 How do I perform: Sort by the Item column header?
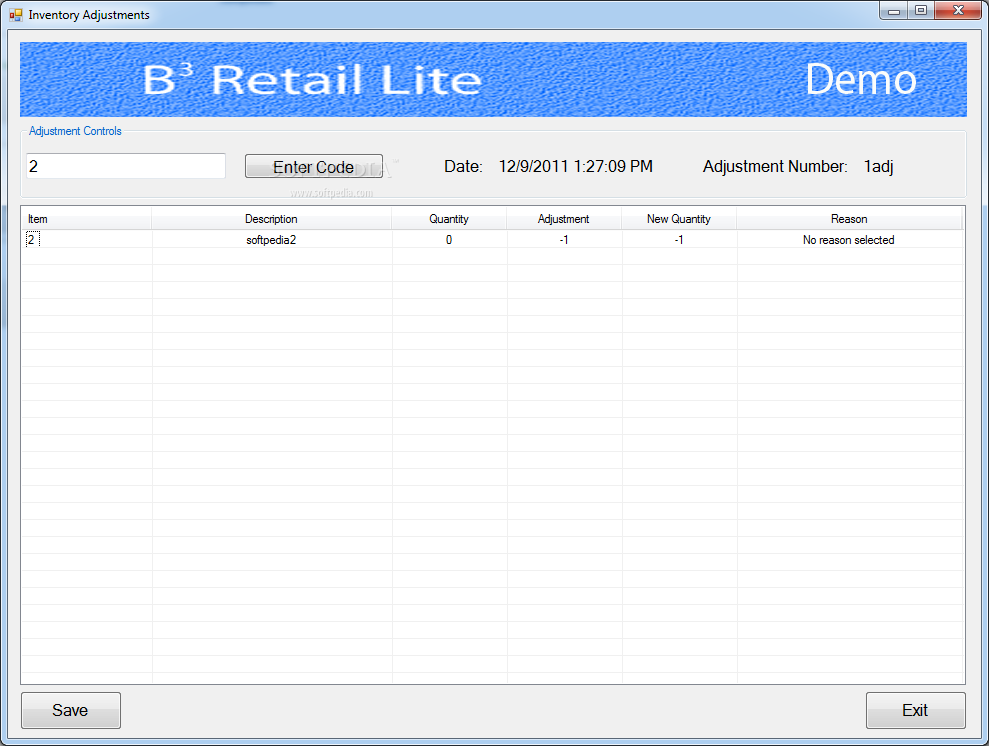point(86,219)
